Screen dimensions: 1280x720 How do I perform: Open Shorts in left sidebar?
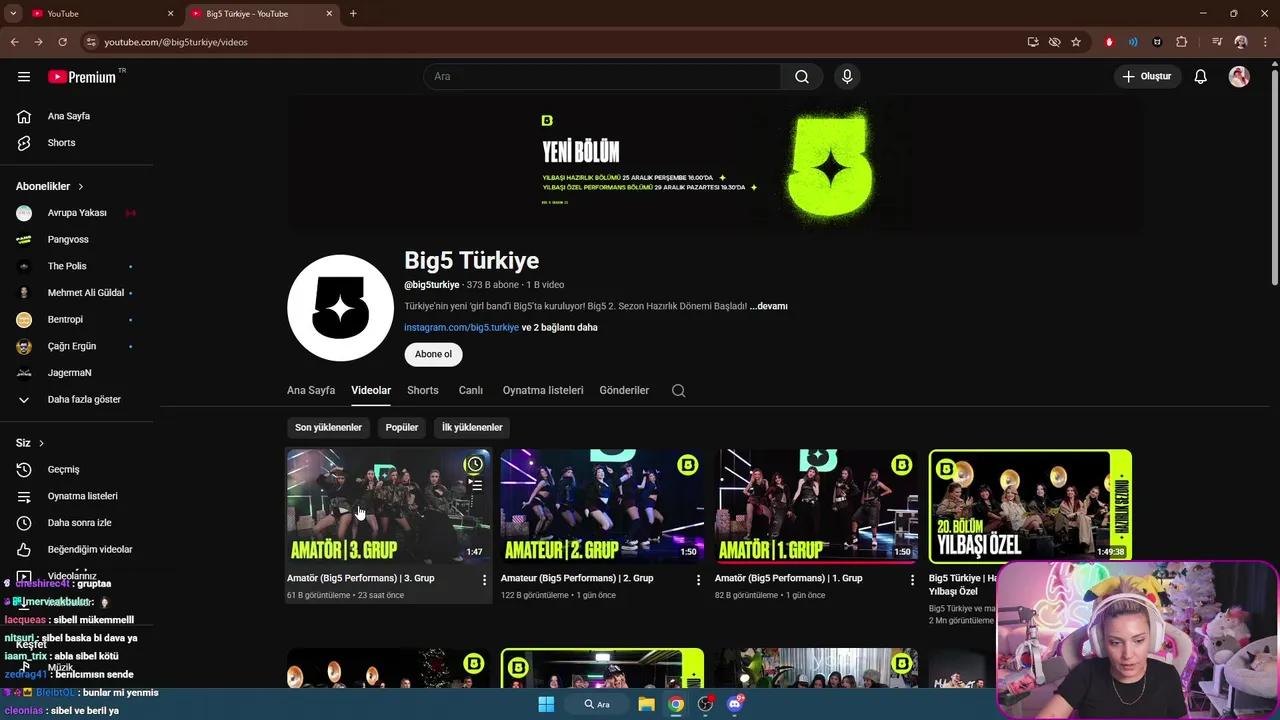tap(60, 143)
